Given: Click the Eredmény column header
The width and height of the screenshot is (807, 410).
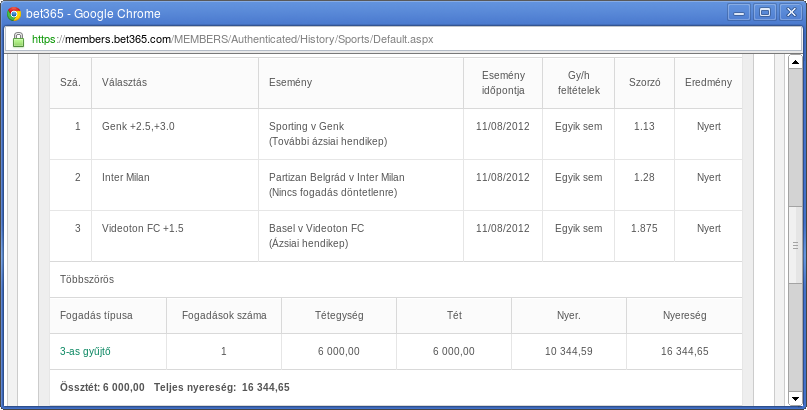Looking at the screenshot, I should point(708,82).
